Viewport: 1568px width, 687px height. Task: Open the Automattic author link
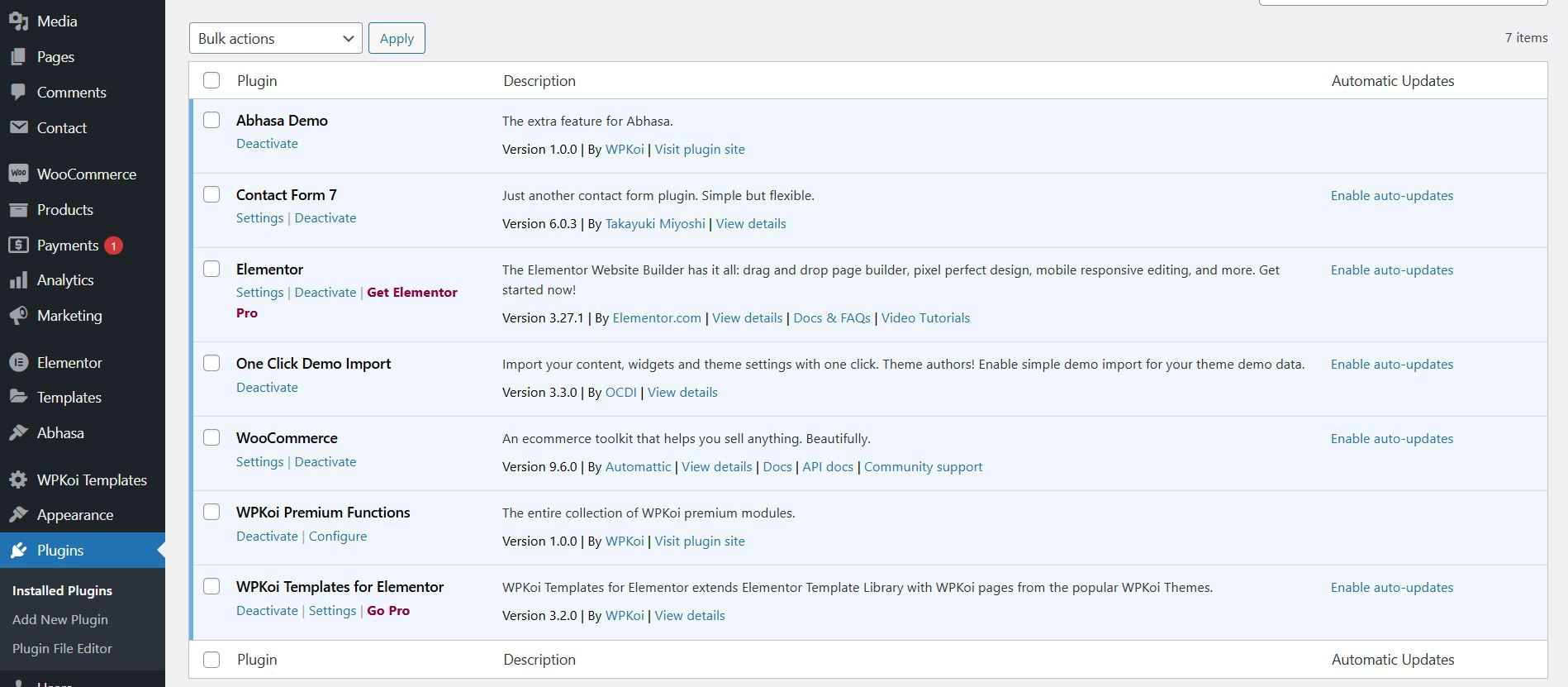click(638, 466)
